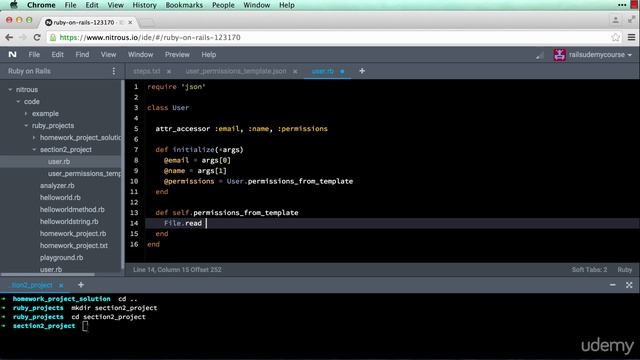640x360 pixels.
Task: Open the IDE Help menu
Action: pyautogui.click(x=209, y=55)
